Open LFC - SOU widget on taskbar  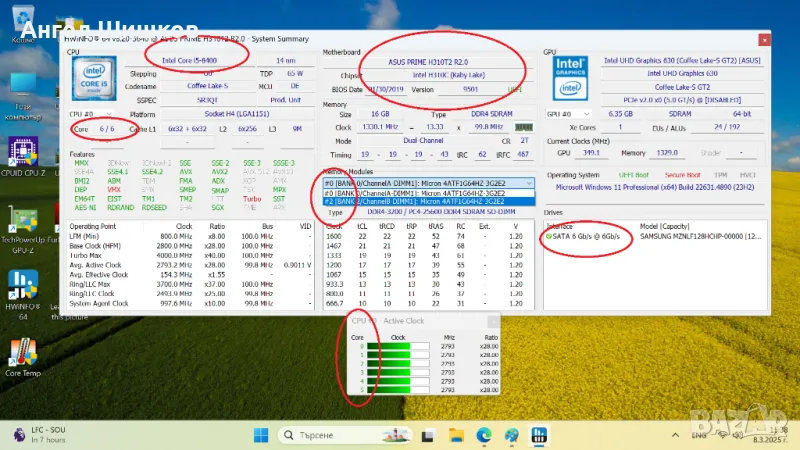point(40,434)
